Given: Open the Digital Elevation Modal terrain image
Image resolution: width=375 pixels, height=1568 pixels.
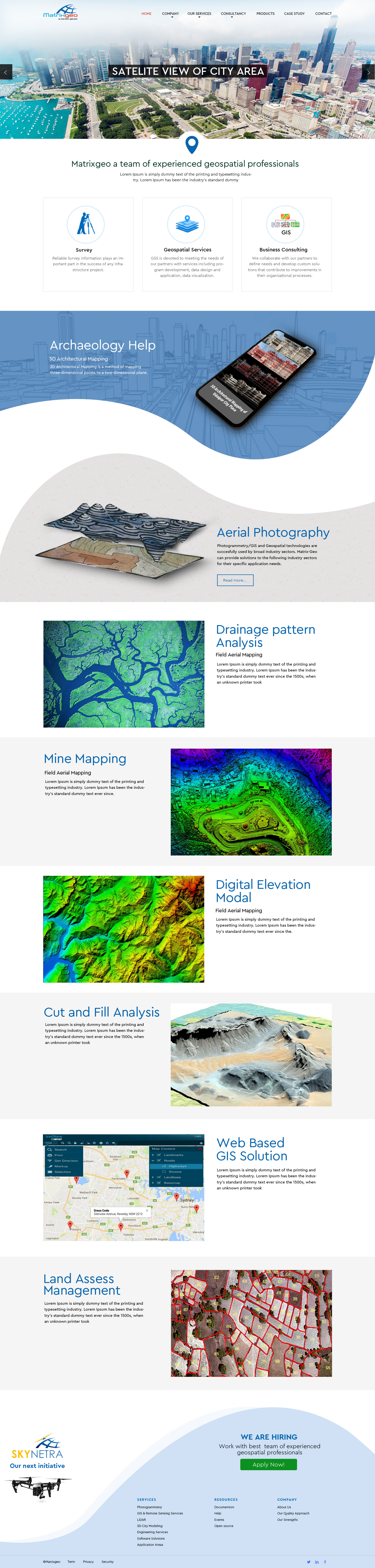Looking at the screenshot, I should [124, 929].
